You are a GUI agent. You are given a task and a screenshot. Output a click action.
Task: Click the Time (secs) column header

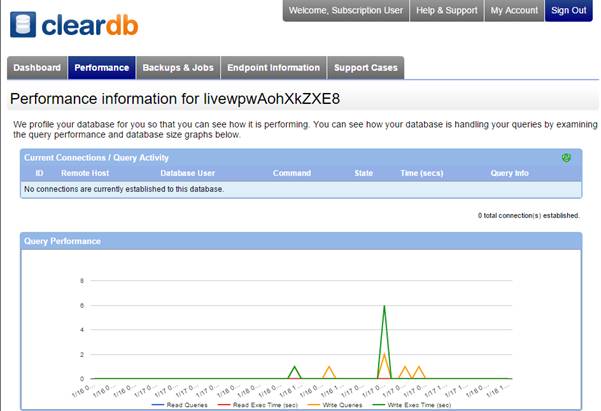point(422,173)
